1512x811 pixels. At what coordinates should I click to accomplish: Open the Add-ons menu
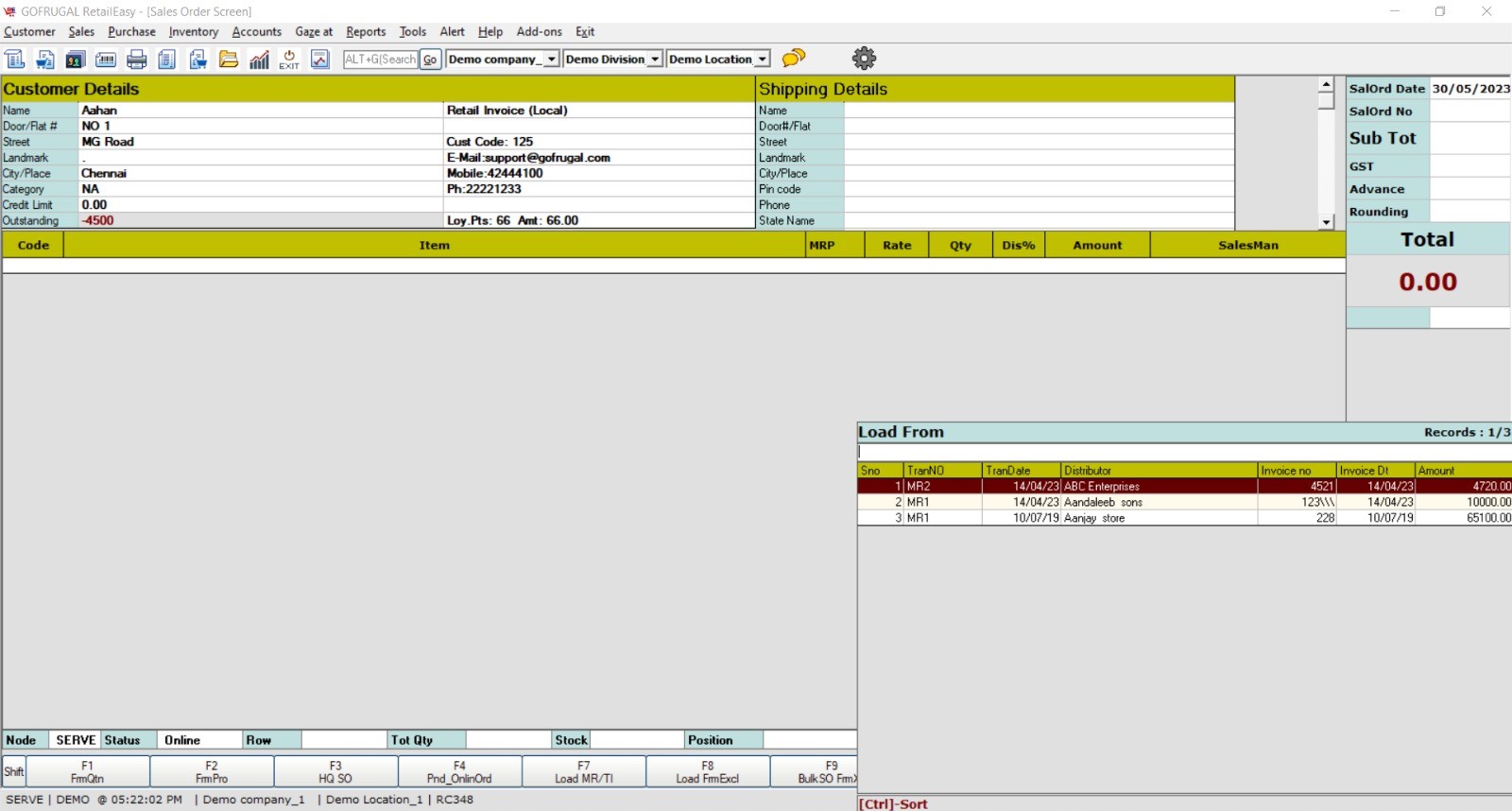[540, 31]
